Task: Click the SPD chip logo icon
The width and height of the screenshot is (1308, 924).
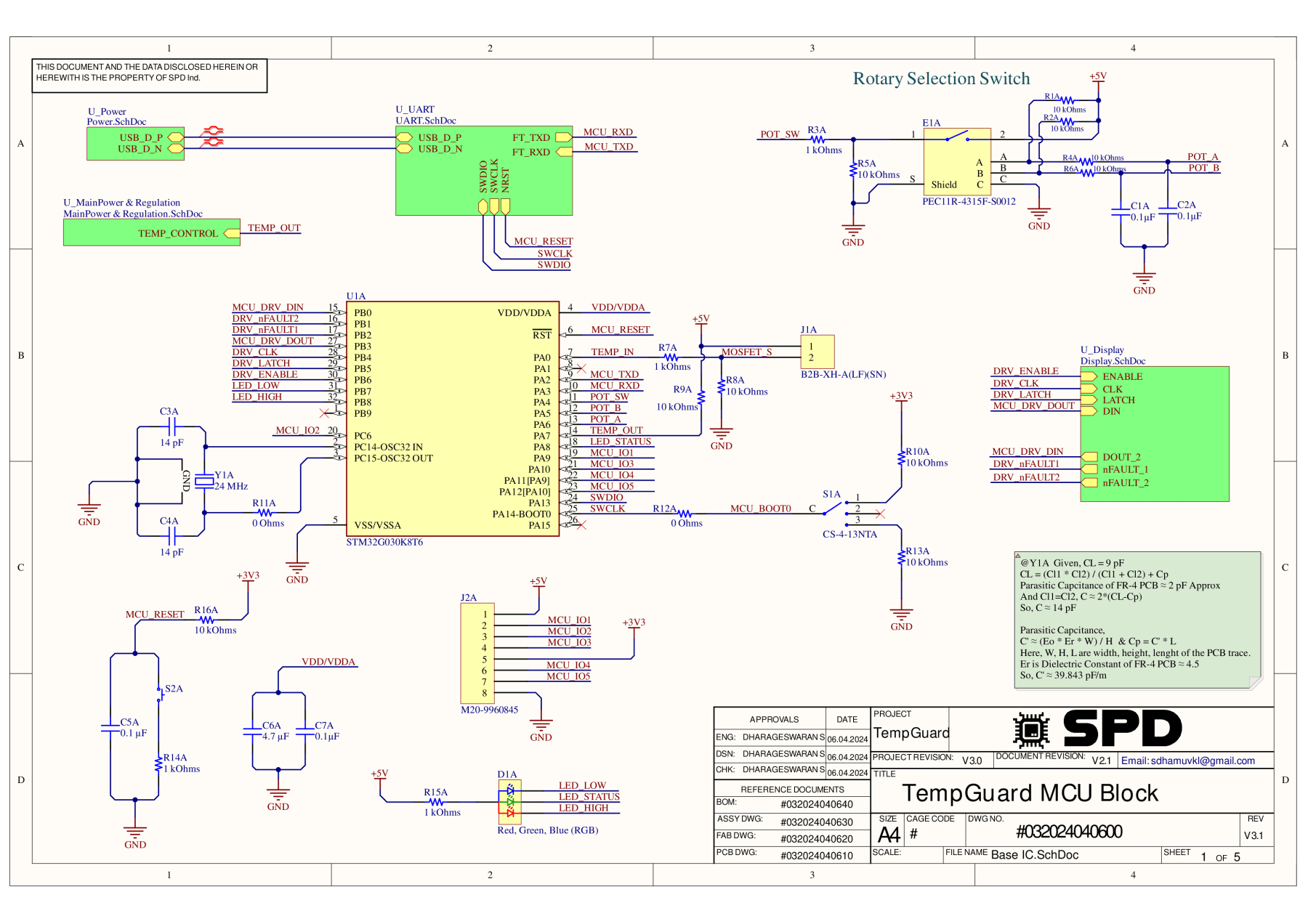Action: pyautogui.click(x=1031, y=729)
